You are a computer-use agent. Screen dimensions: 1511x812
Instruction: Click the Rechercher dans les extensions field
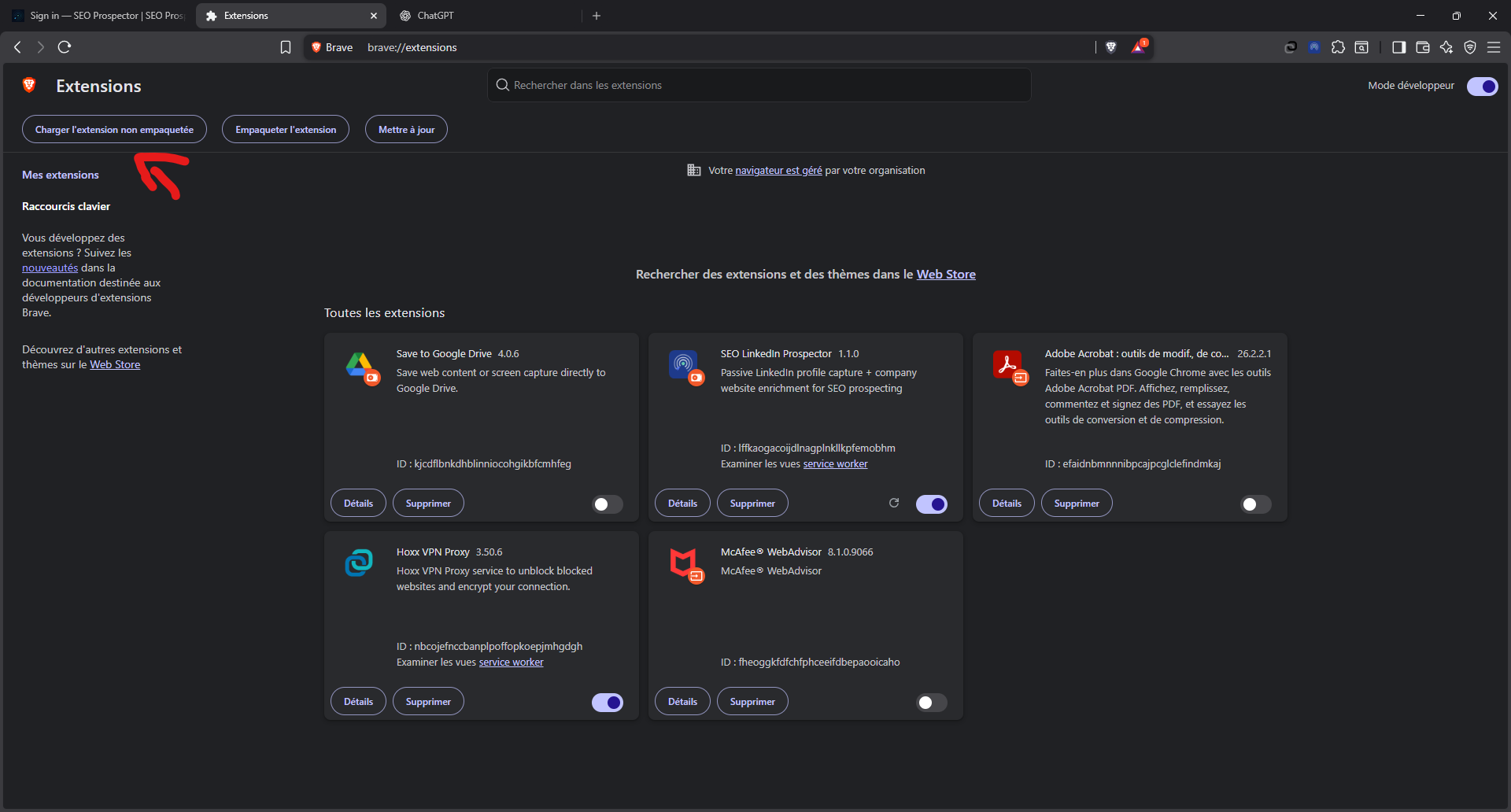759,85
